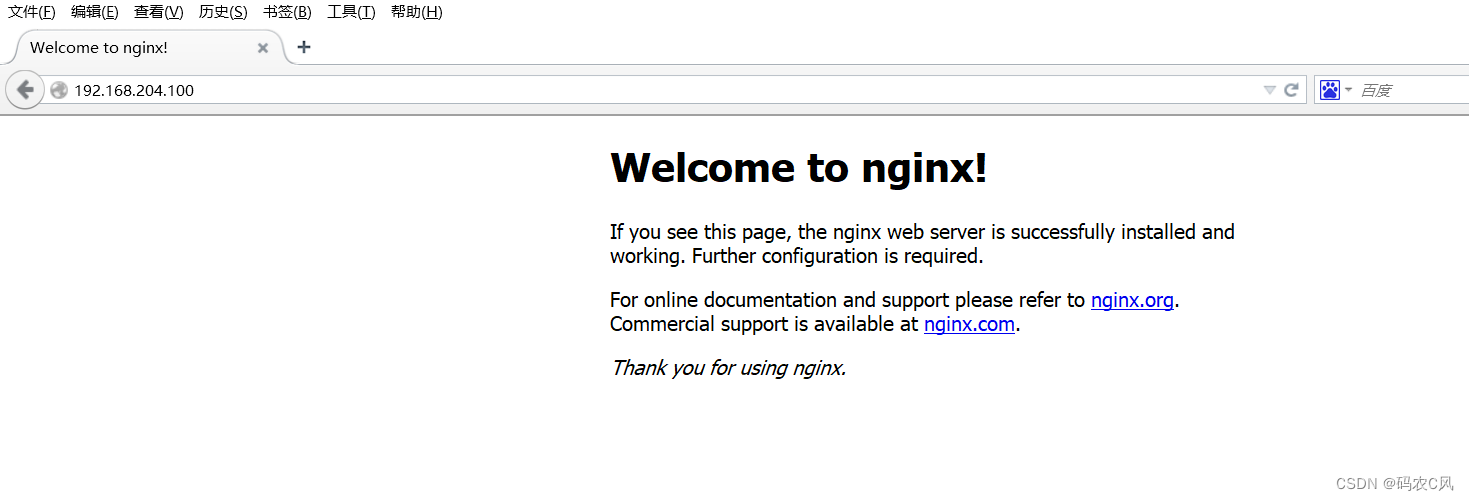This screenshot has height=501, width=1469.
Task: Close the Welcome to nginx! tab
Action: coord(263,48)
